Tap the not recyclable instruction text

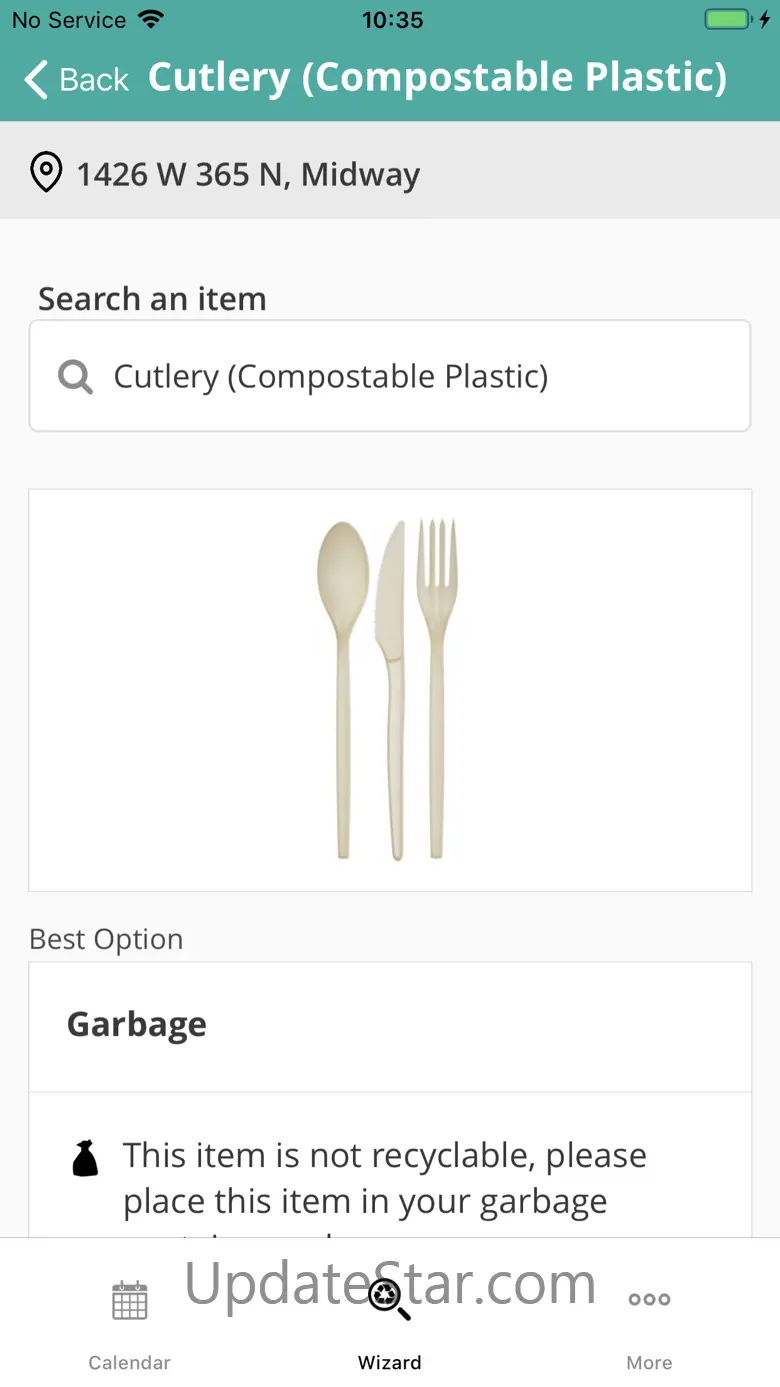pos(385,1178)
